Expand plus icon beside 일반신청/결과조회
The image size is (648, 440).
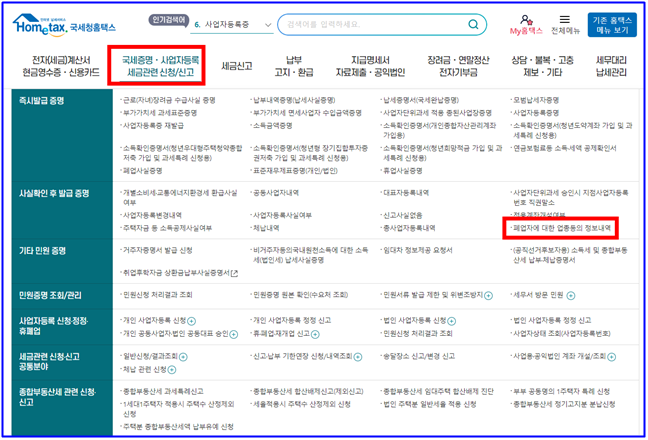183,357
